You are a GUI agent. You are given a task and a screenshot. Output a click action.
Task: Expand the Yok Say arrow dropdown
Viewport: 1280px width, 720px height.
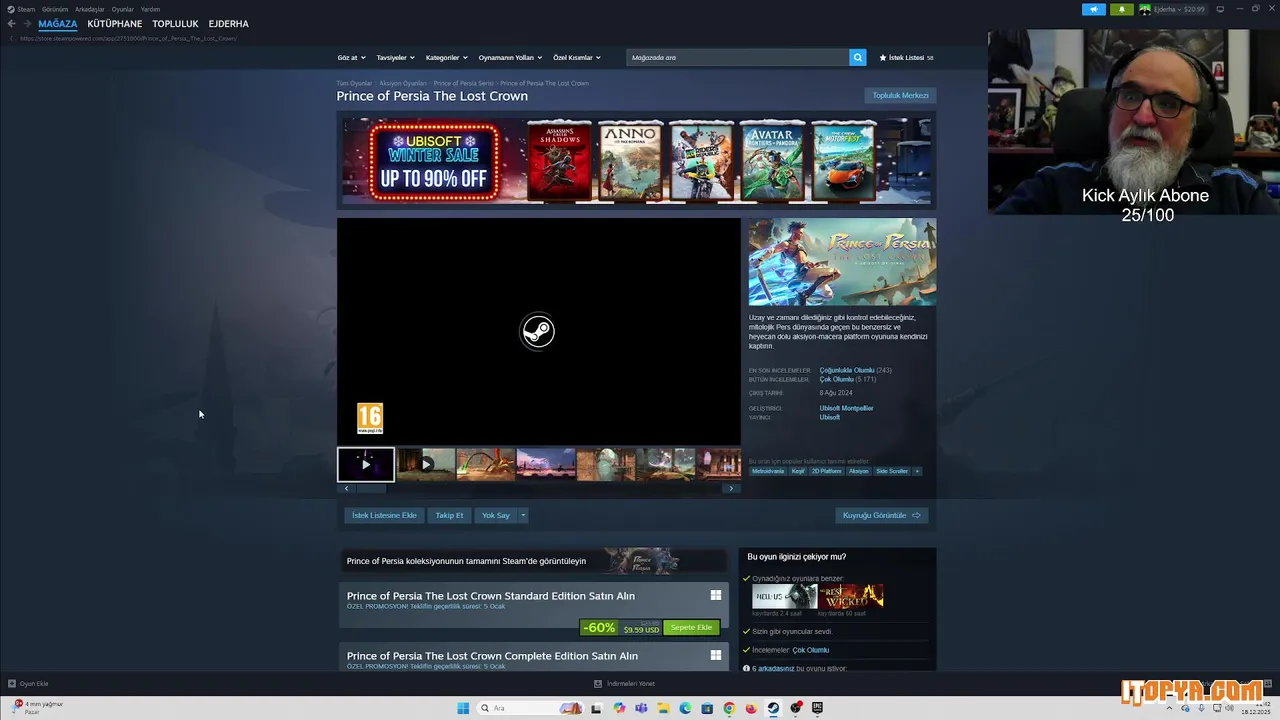point(523,516)
